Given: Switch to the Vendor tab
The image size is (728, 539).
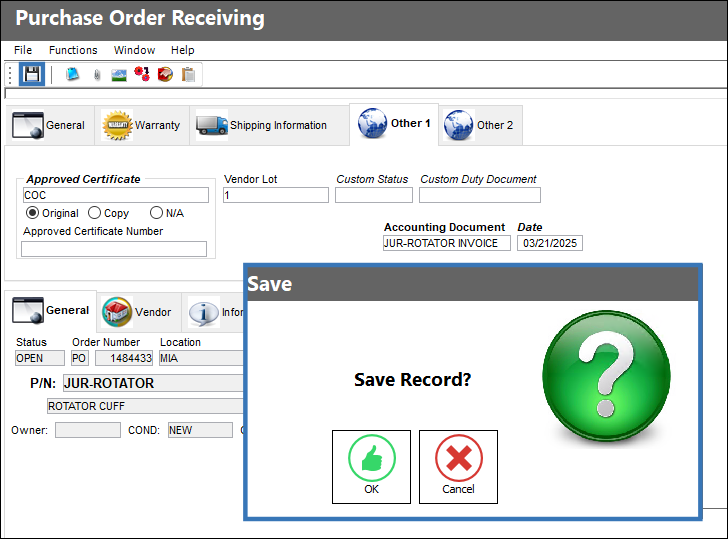Looking at the screenshot, I should 139,312.
